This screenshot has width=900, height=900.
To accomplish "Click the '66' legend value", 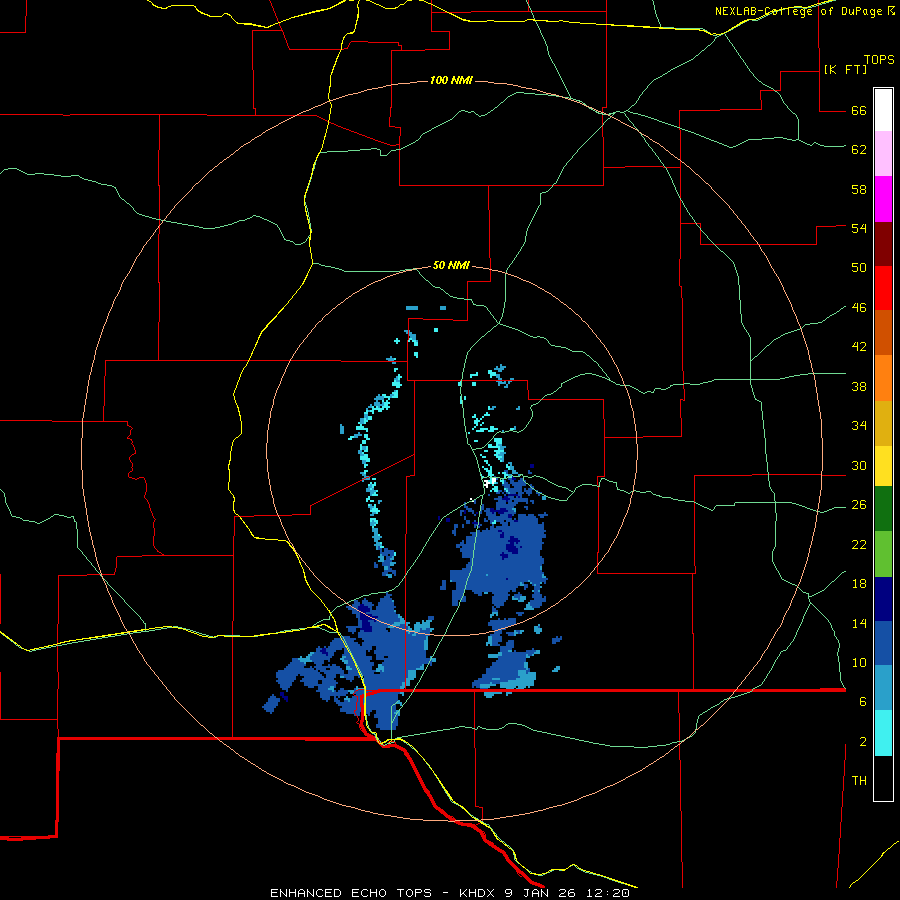I will (x=859, y=110).
